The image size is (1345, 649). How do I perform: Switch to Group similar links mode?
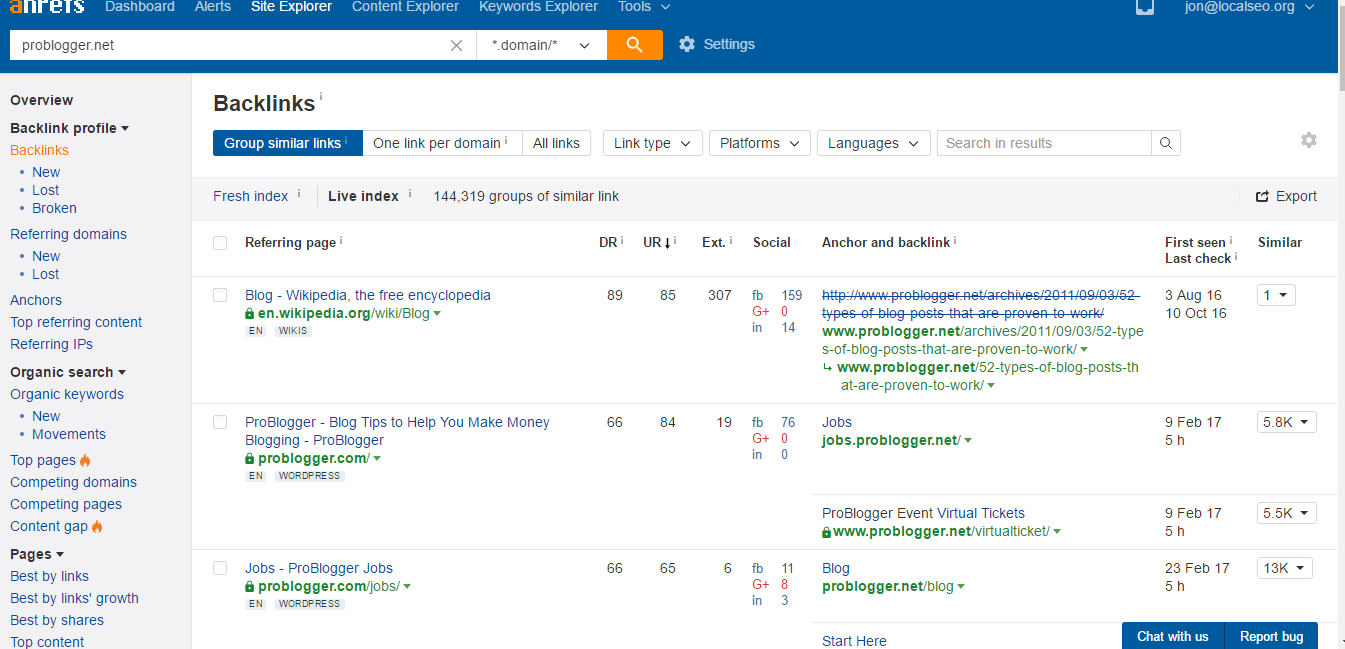(287, 143)
